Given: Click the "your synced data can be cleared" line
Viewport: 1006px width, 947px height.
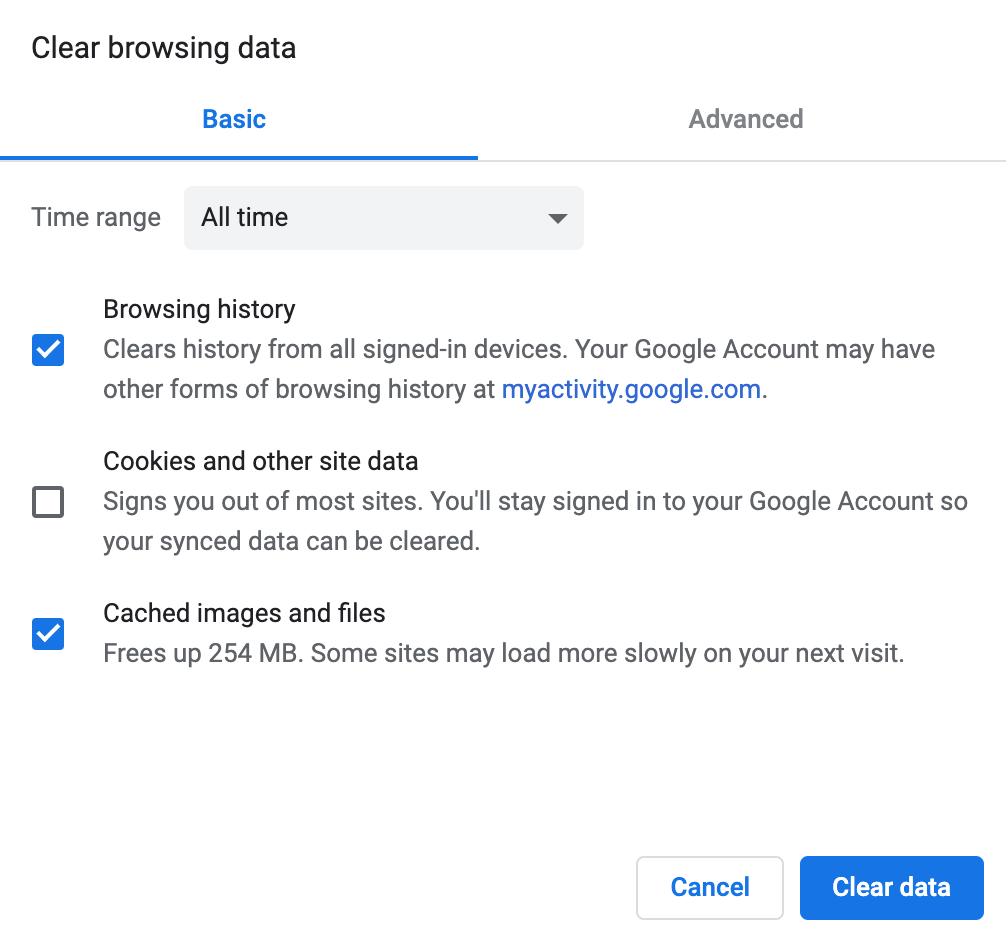Looking at the screenshot, I should (x=291, y=542).
